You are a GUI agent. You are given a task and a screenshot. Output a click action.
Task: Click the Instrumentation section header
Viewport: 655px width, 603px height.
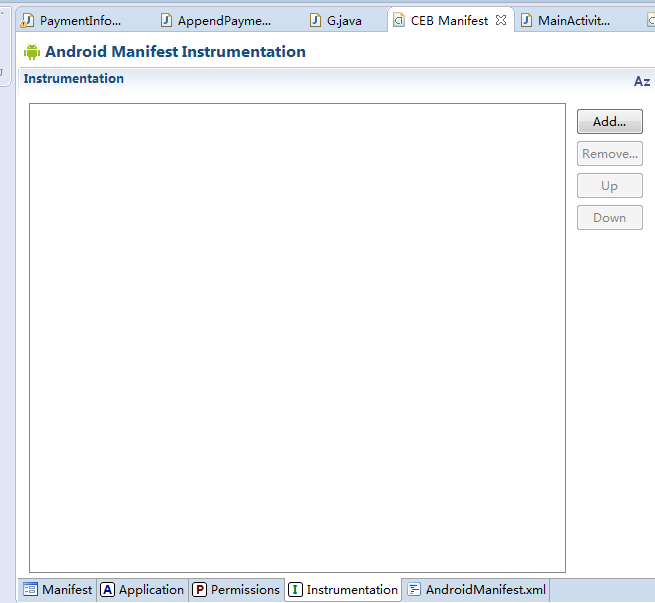[x=74, y=79]
